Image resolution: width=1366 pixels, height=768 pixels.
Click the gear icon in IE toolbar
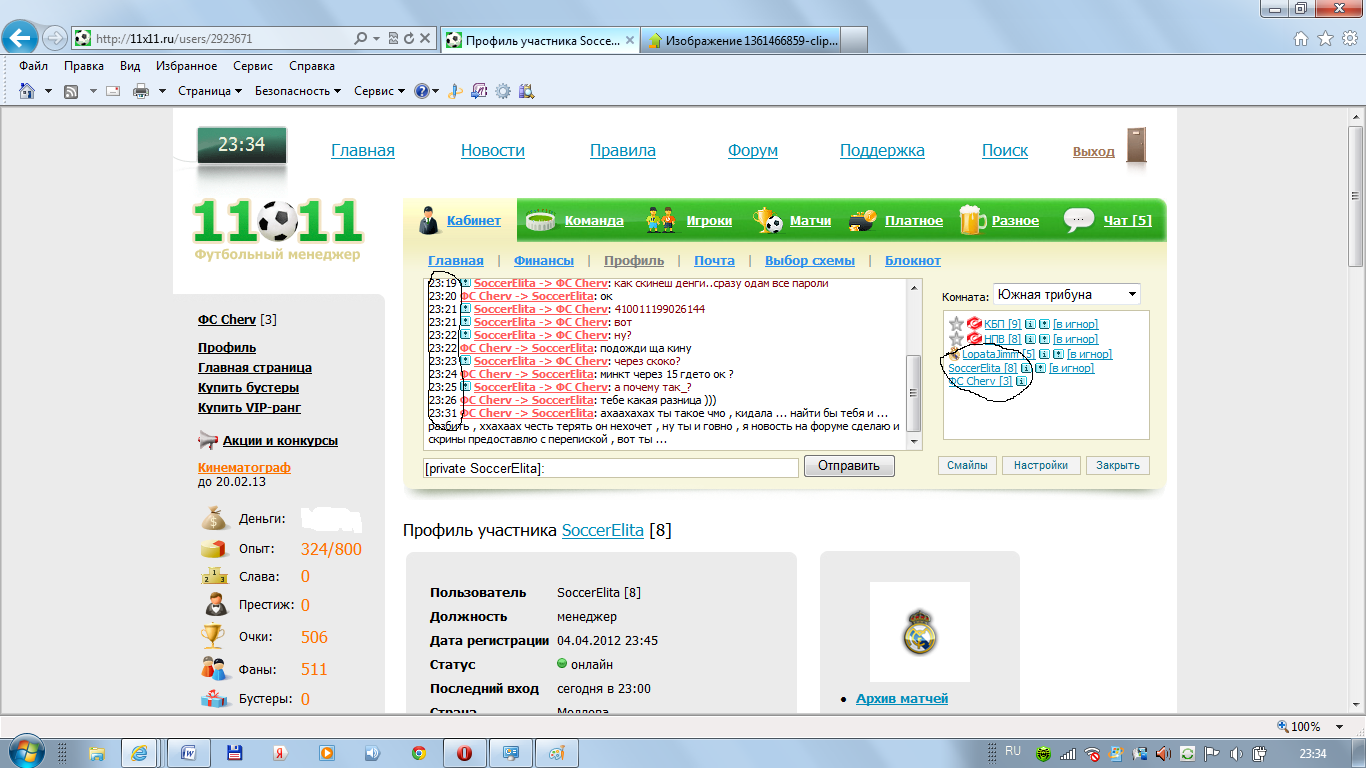coord(503,91)
